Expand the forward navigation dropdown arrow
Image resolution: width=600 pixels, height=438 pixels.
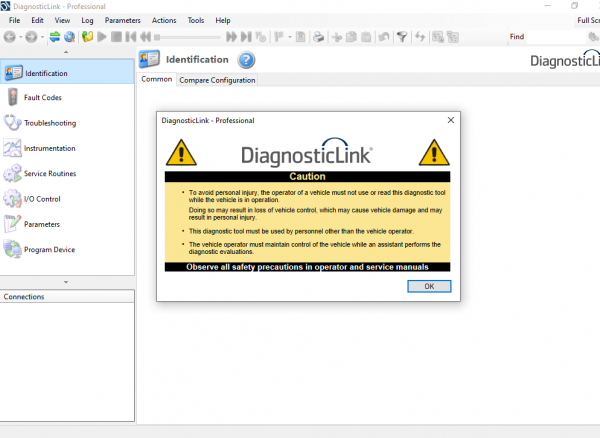[42, 37]
